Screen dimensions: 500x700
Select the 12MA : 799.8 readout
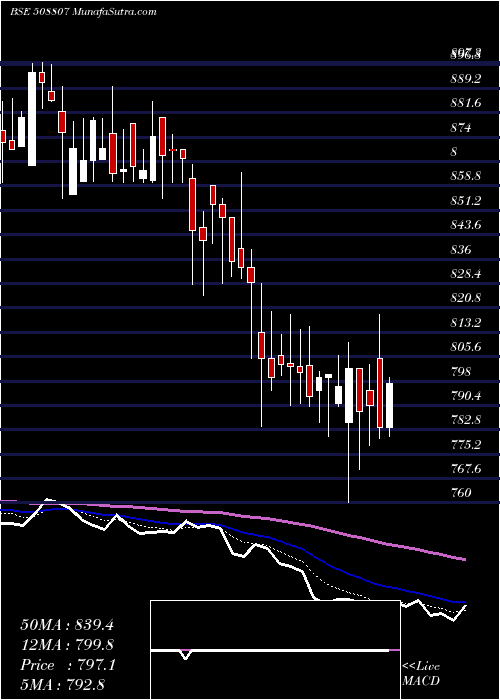pyautogui.click(x=67, y=645)
